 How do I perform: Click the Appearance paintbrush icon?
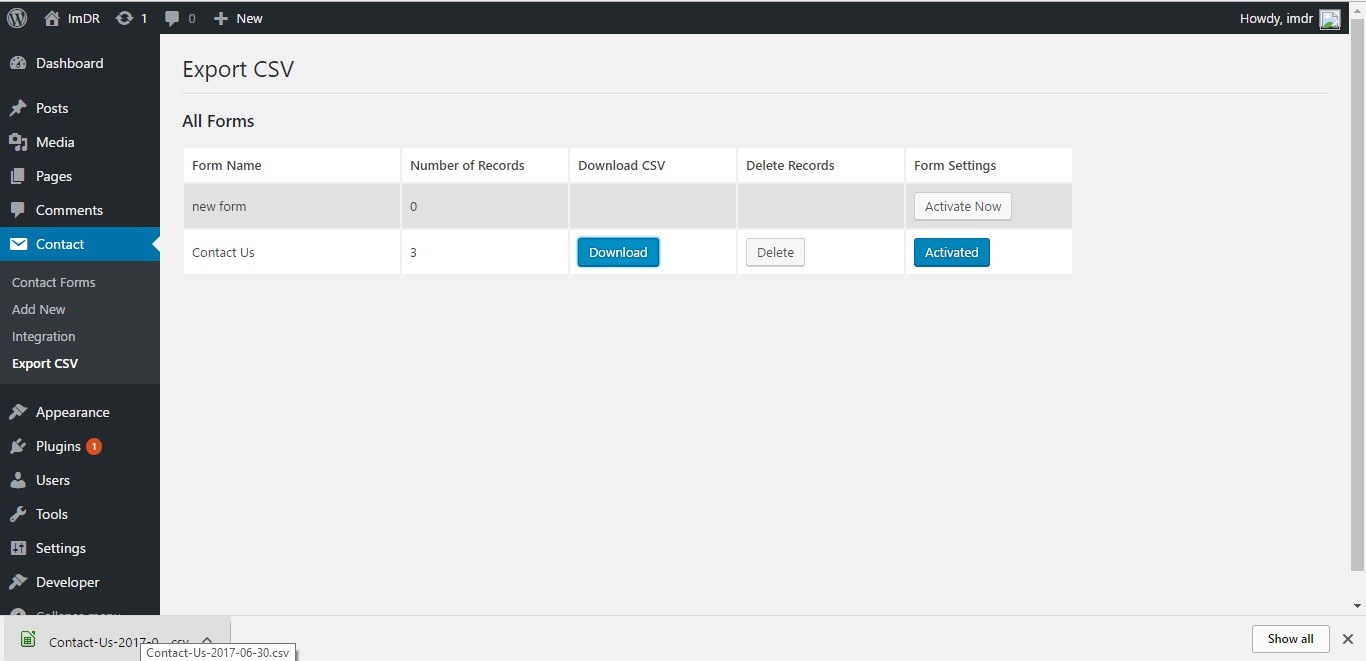[x=18, y=412]
